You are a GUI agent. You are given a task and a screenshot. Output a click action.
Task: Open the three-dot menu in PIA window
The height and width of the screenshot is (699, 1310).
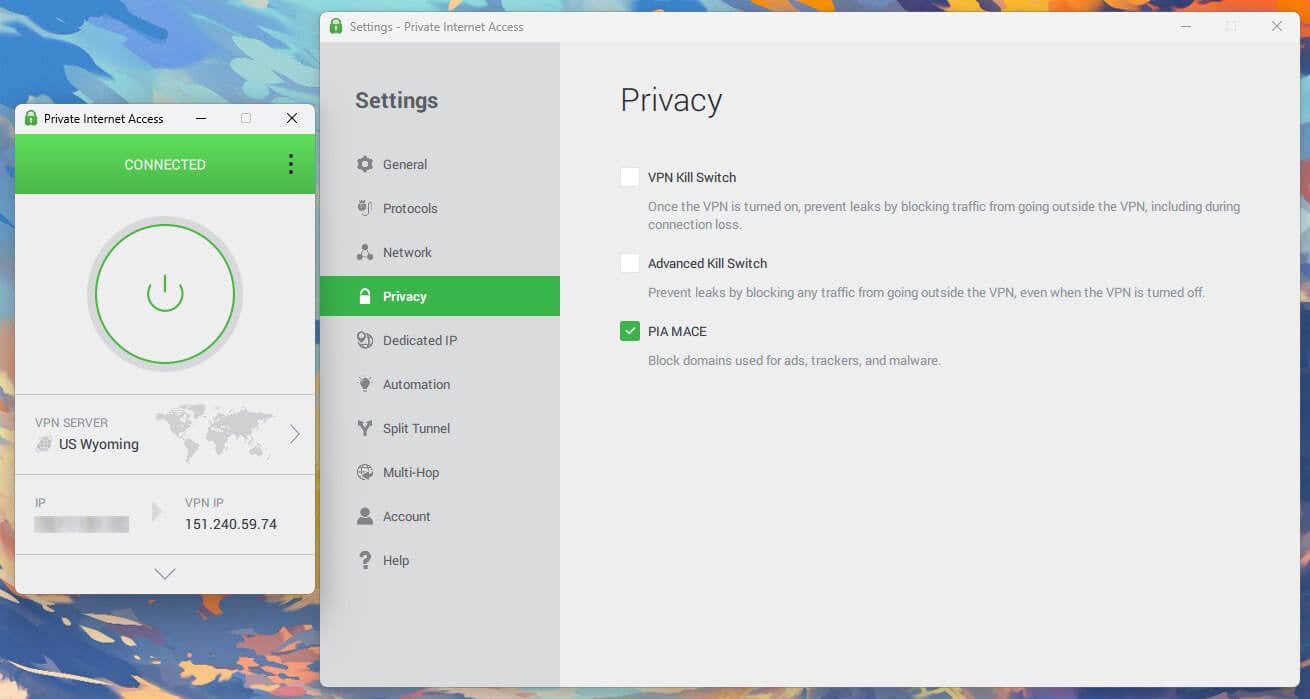(291, 164)
